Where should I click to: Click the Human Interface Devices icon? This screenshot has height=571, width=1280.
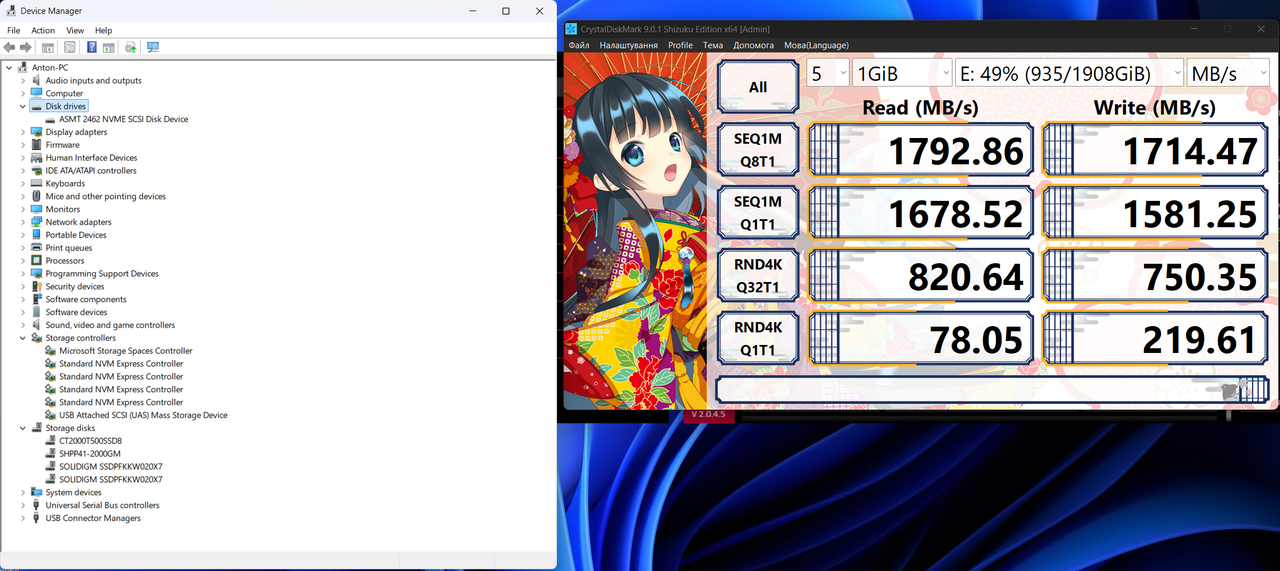37,158
